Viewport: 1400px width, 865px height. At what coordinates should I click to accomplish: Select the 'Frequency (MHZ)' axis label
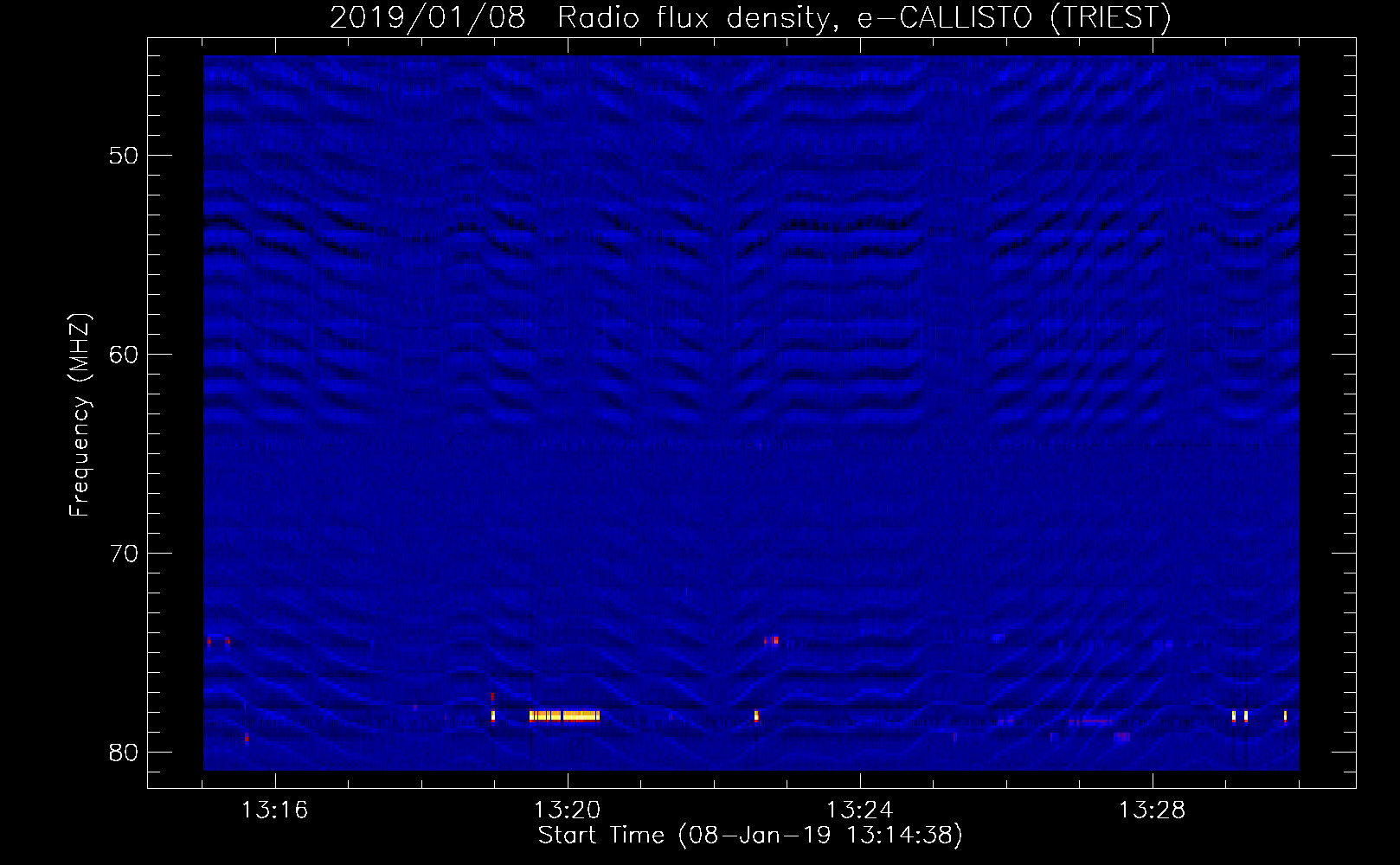tap(79, 414)
